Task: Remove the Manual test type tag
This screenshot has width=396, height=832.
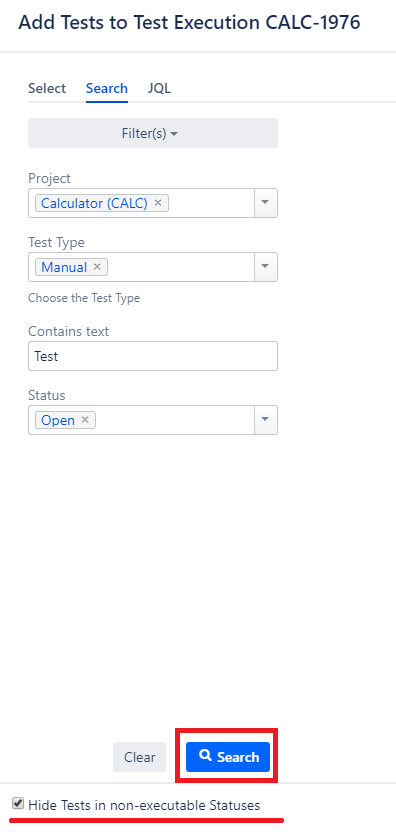Action: tap(97, 267)
